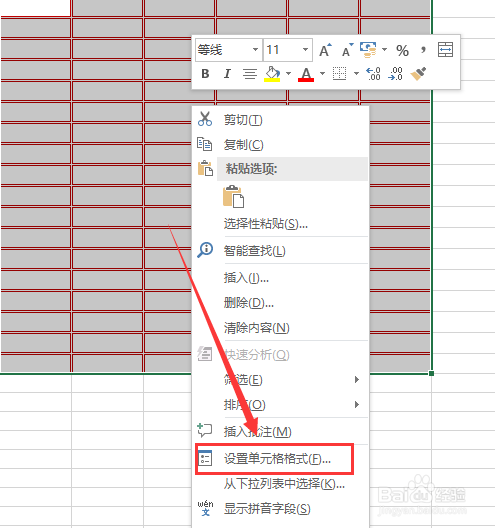Image resolution: width=495 pixels, height=528 pixels.
Task: Click the Bold button in mini toolbar
Action: coord(205,73)
